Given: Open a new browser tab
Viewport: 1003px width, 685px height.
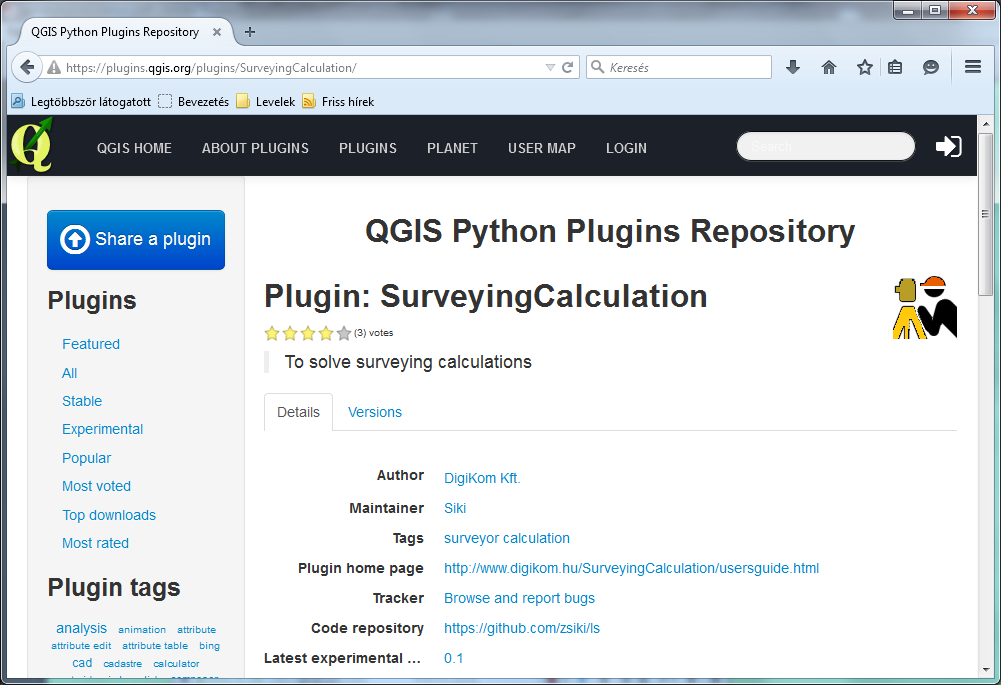Looking at the screenshot, I should 250,32.
